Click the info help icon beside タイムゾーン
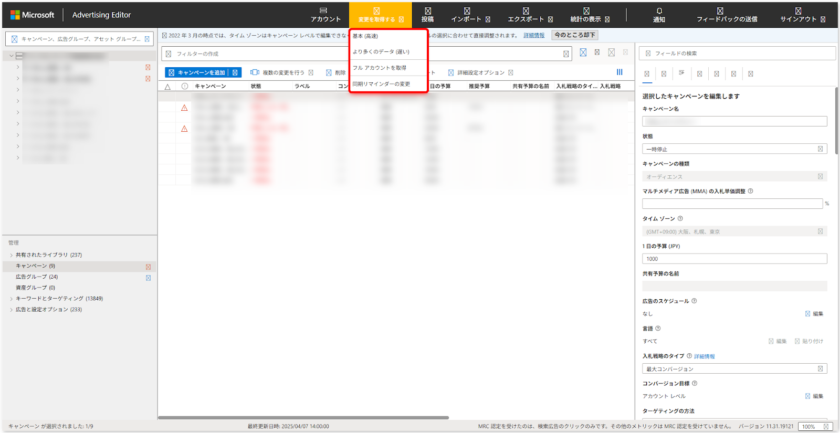This screenshot has width=840, height=433. coord(680,218)
